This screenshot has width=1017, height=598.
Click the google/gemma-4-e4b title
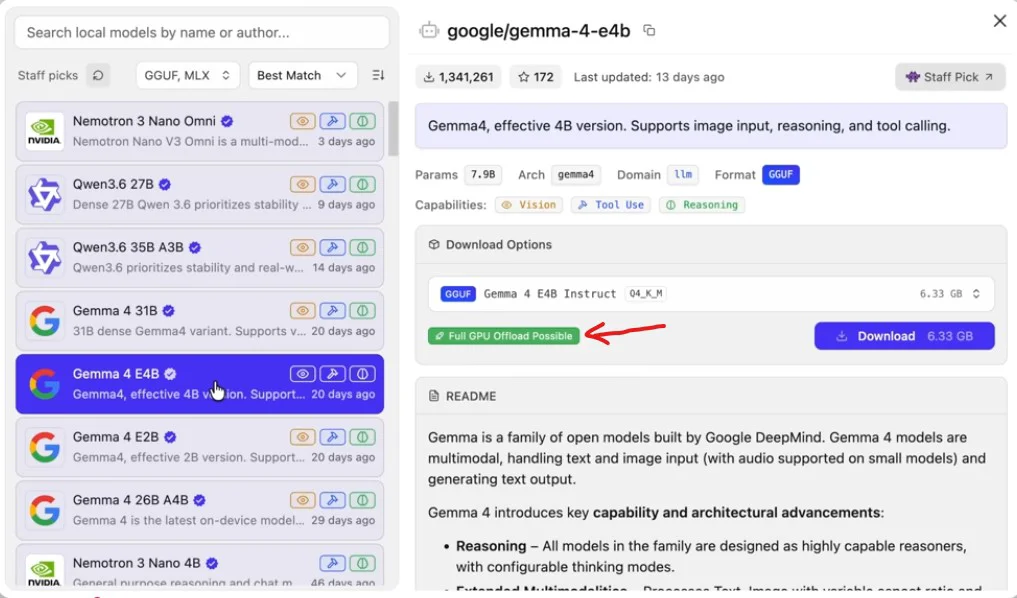(x=538, y=30)
